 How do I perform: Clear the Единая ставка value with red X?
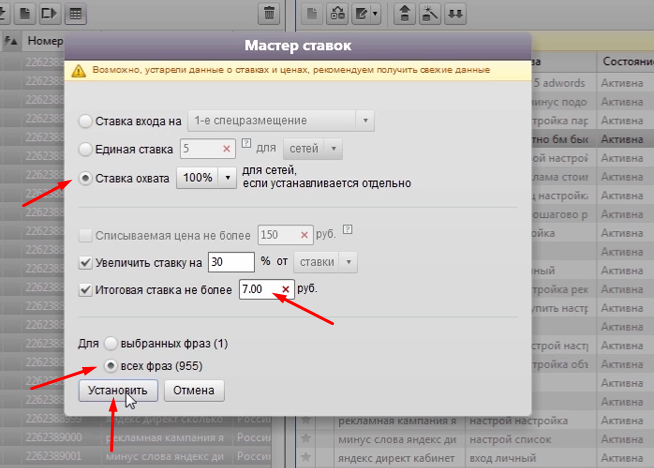pos(226,149)
